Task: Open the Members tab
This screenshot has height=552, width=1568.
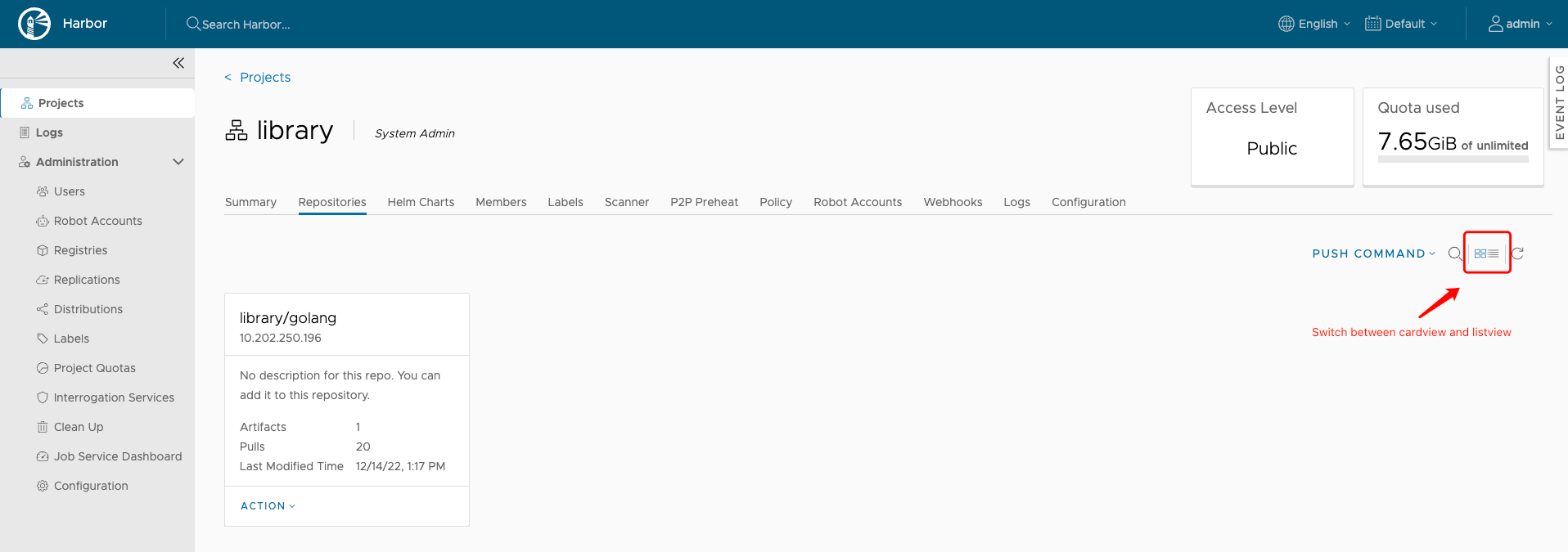Action: tap(501, 202)
